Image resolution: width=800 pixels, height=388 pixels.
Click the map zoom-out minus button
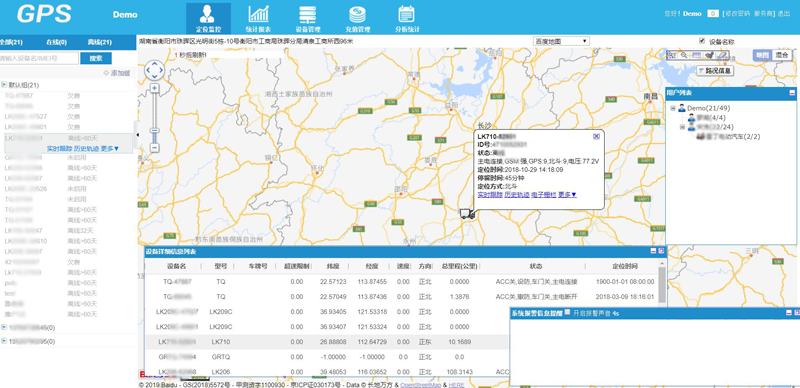coord(155,148)
